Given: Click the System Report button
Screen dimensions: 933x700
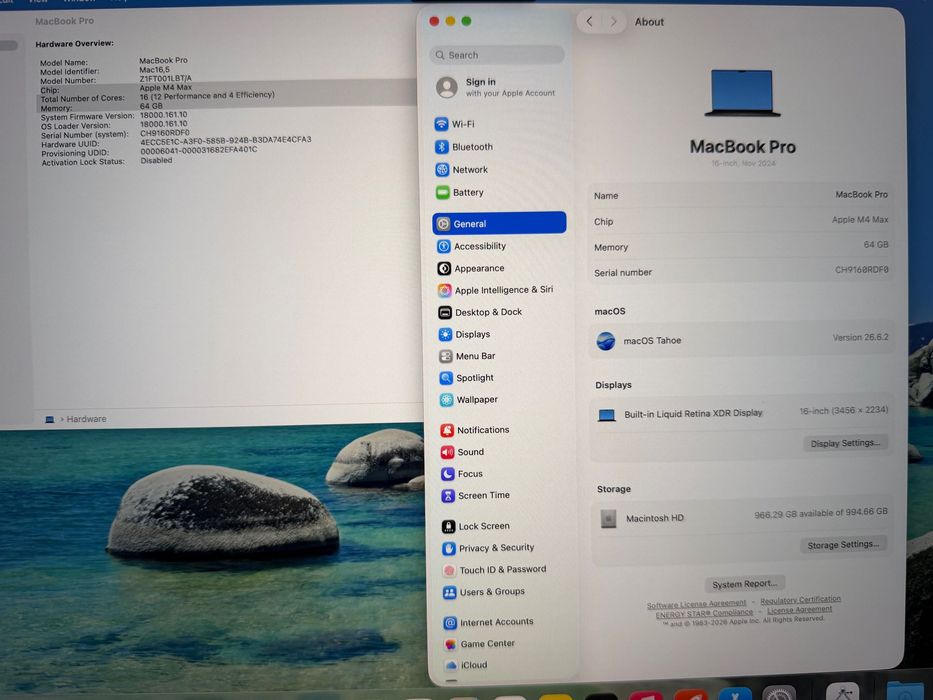Looking at the screenshot, I should 745,584.
